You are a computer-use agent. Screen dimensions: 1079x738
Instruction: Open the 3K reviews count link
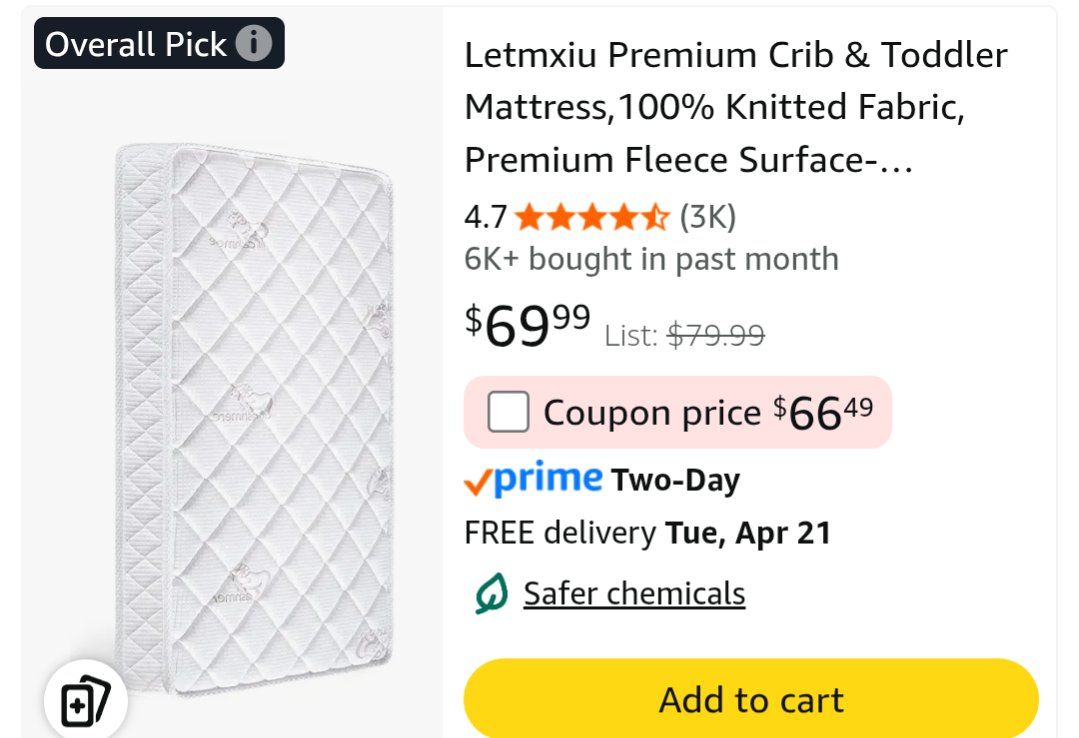point(707,217)
